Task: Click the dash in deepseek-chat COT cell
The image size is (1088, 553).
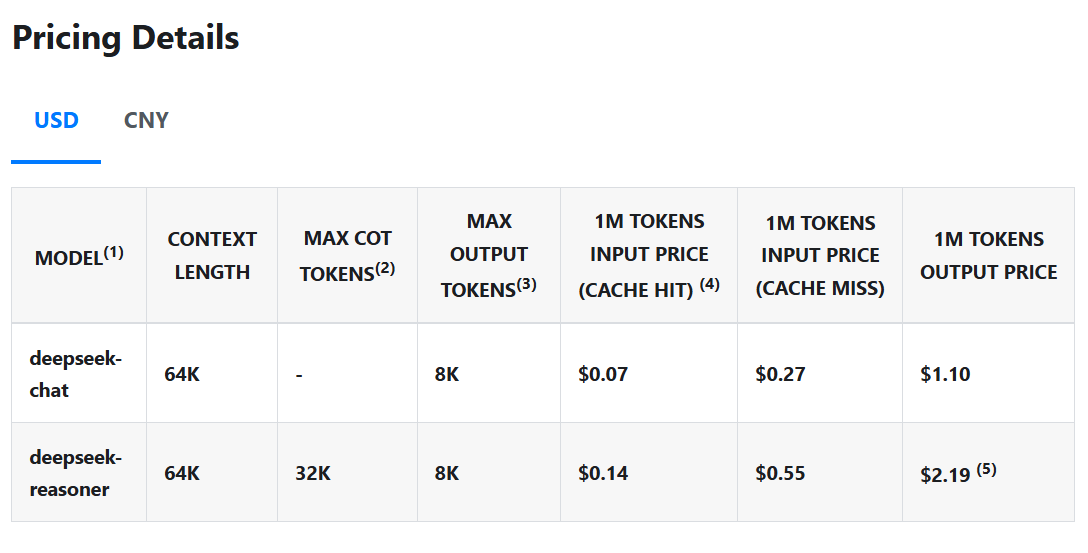Action: click(299, 374)
